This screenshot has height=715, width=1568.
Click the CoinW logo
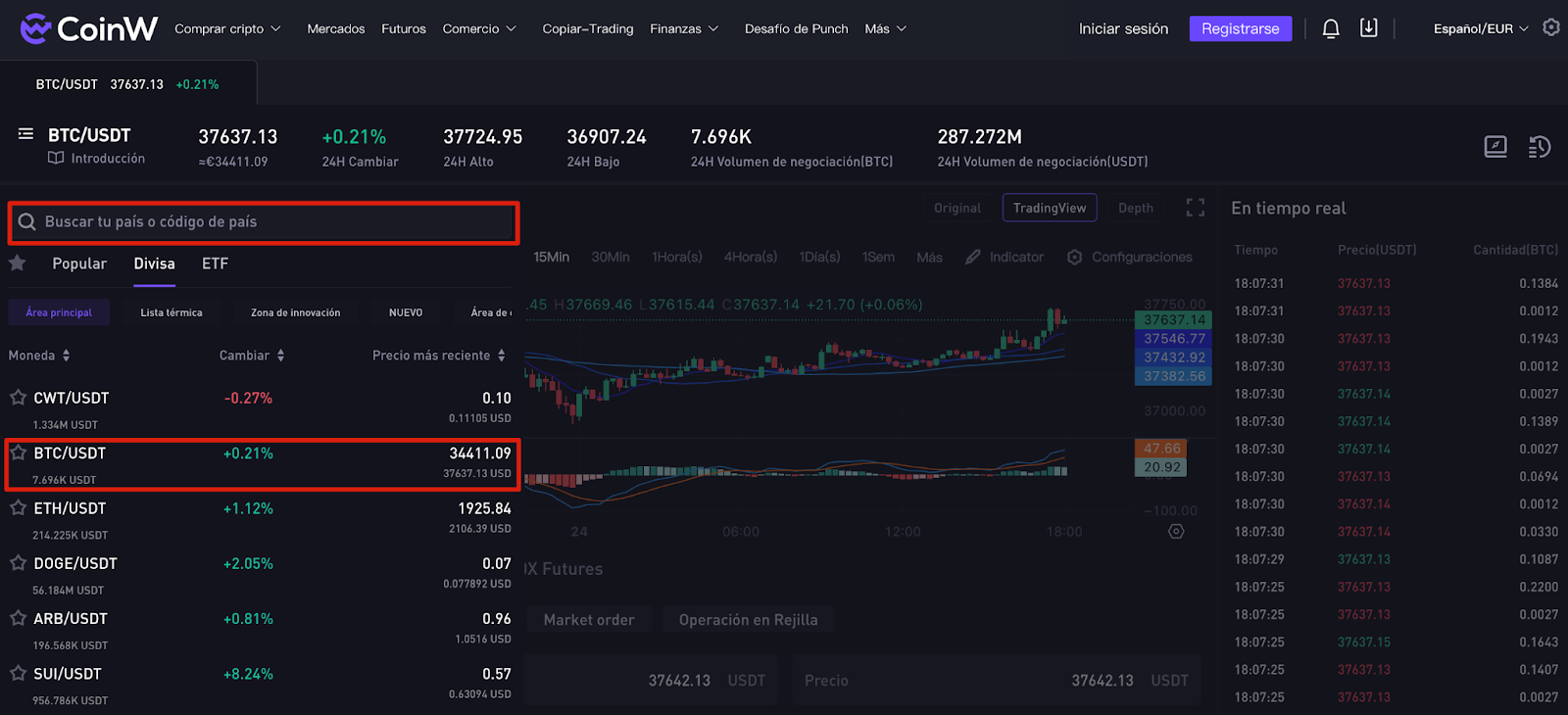pyautogui.click(x=88, y=28)
